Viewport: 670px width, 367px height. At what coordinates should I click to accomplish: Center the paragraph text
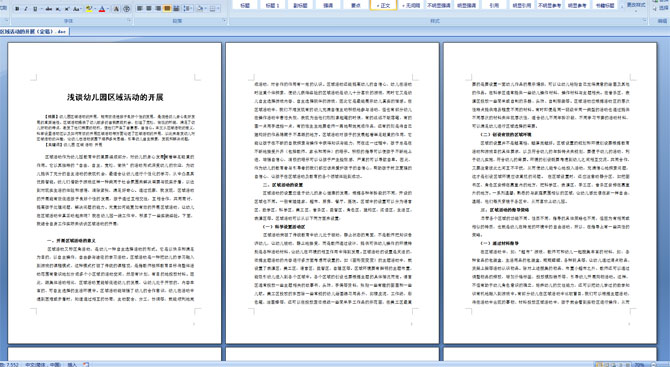(x=149, y=9)
